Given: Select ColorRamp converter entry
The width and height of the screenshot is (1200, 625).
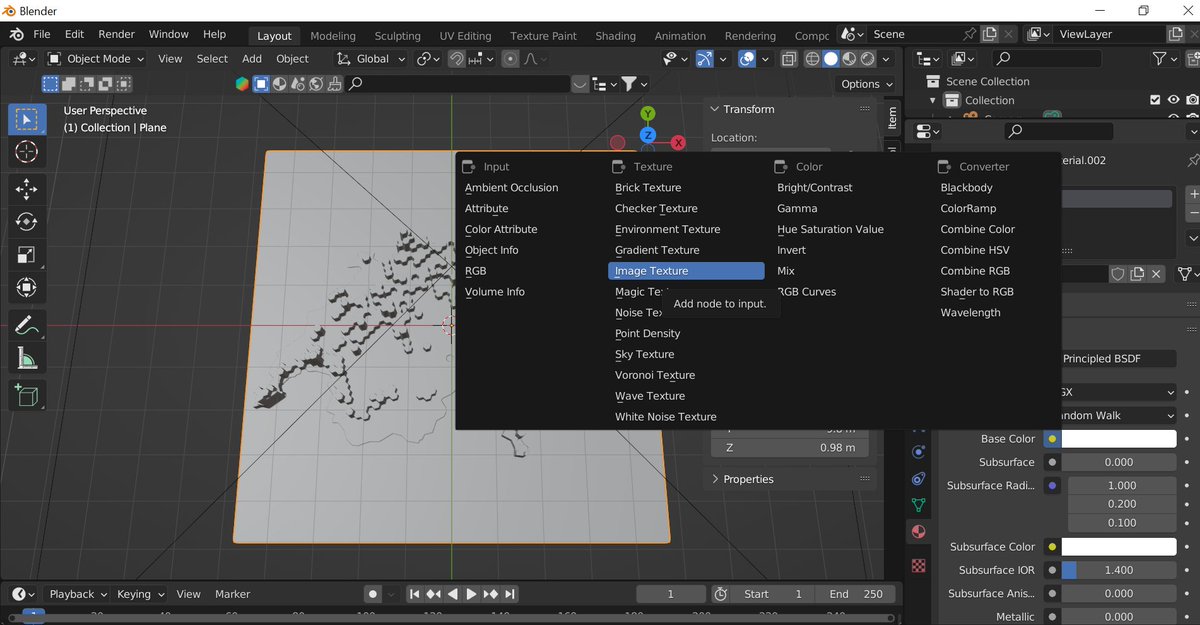Looking at the screenshot, I should point(968,208).
